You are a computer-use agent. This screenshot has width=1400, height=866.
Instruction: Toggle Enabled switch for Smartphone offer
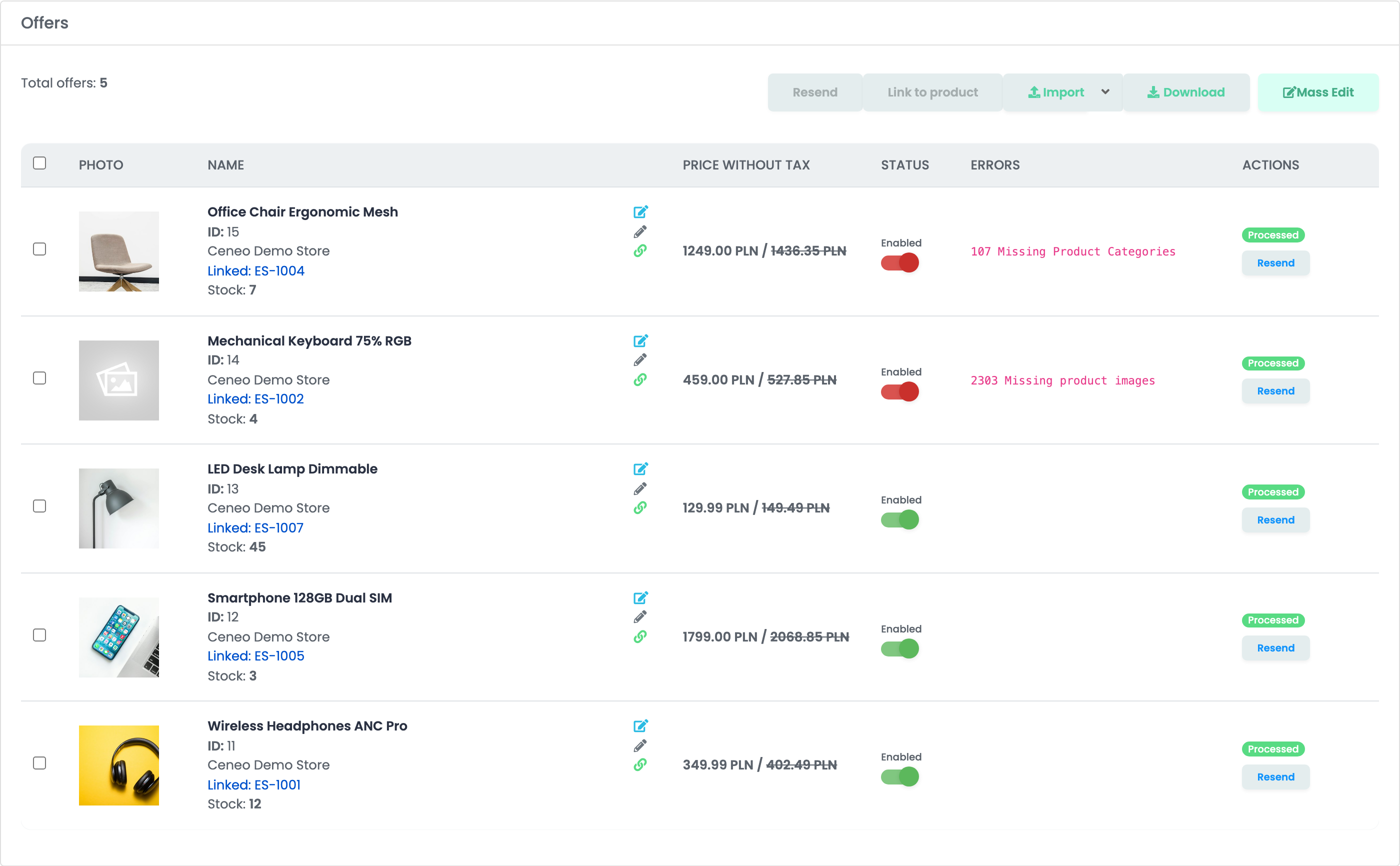tap(899, 649)
